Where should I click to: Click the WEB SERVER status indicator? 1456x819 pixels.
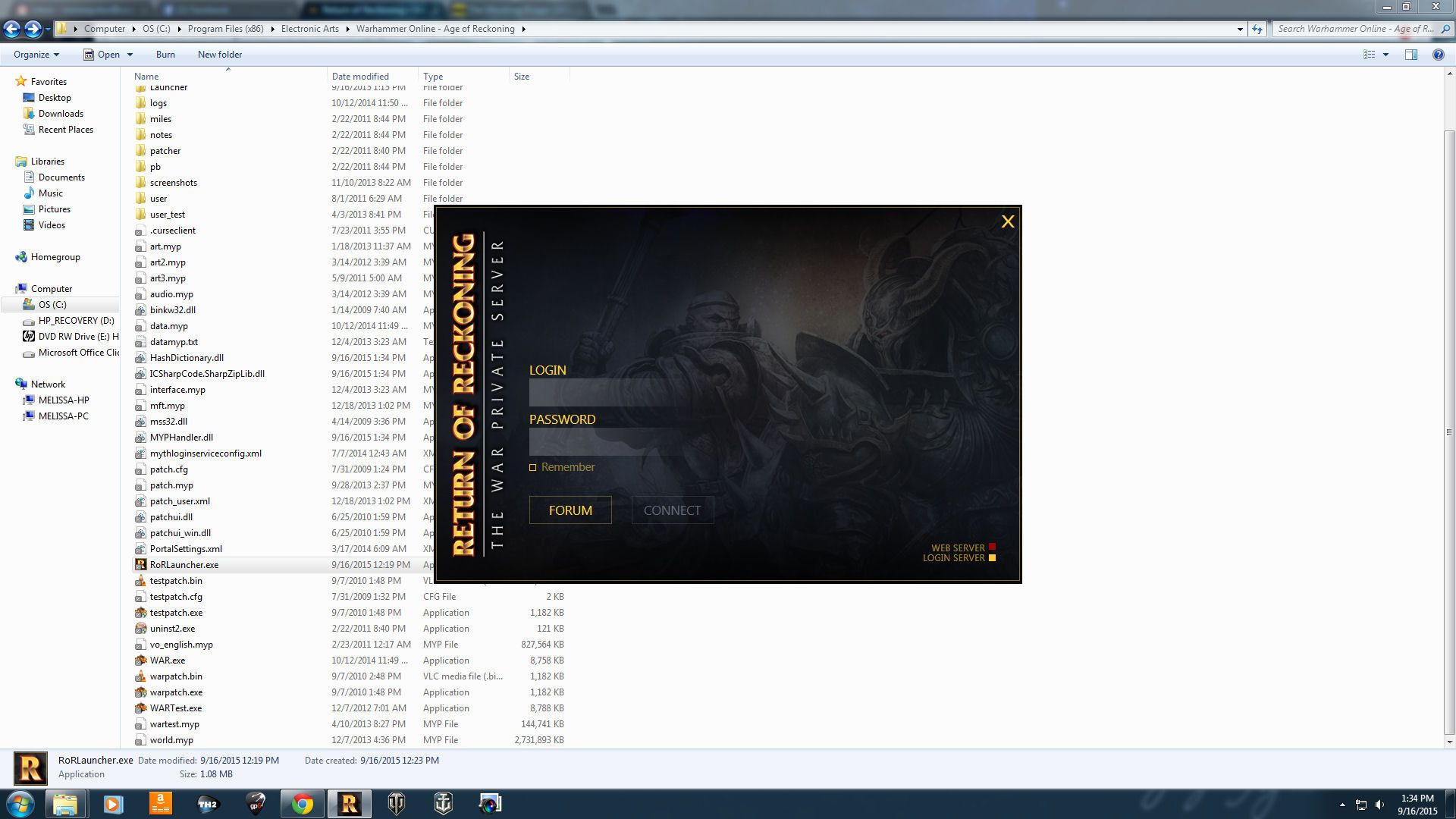[x=992, y=548]
